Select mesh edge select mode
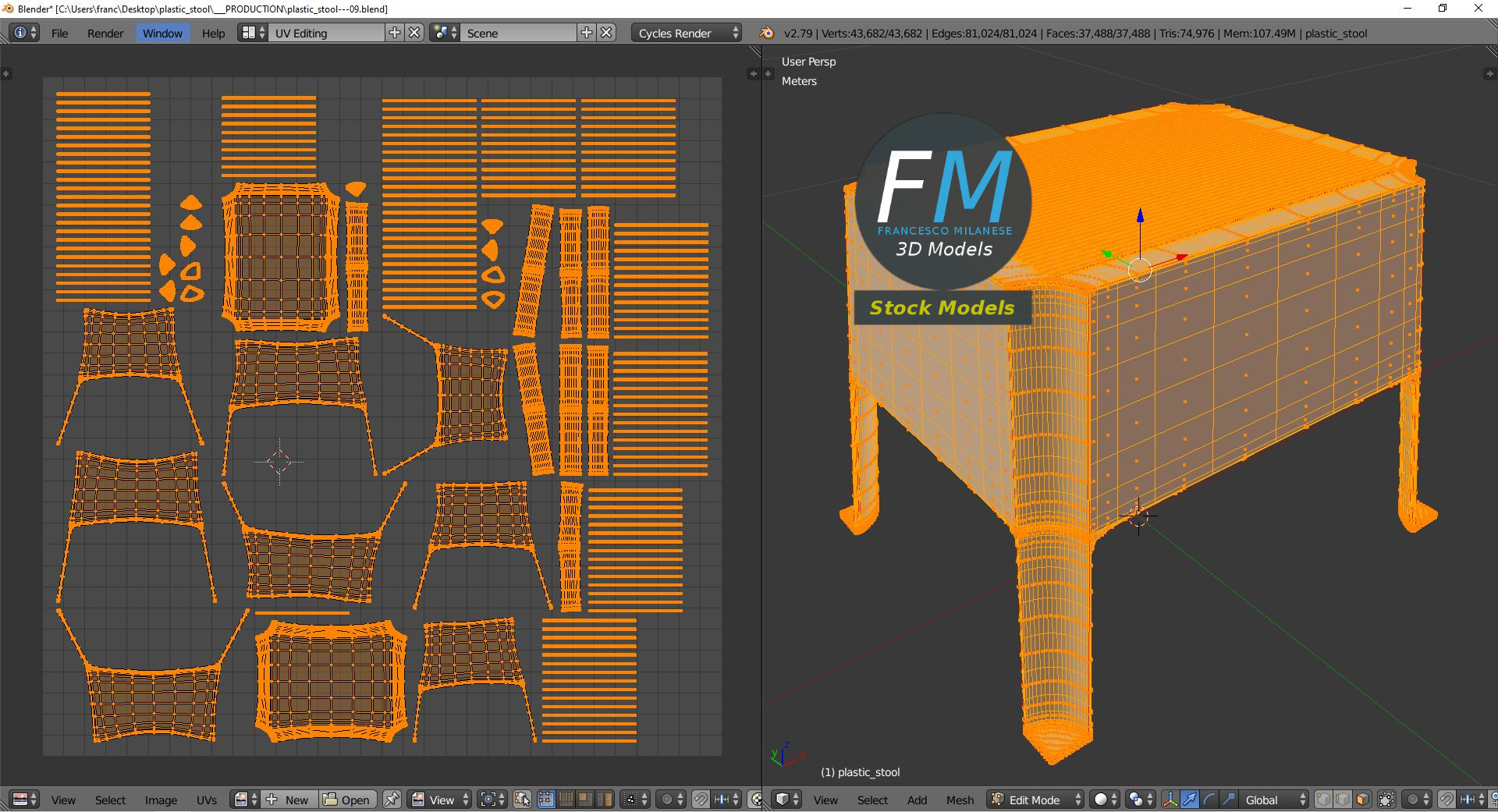The height and width of the screenshot is (812, 1498). pyautogui.click(x=1343, y=800)
